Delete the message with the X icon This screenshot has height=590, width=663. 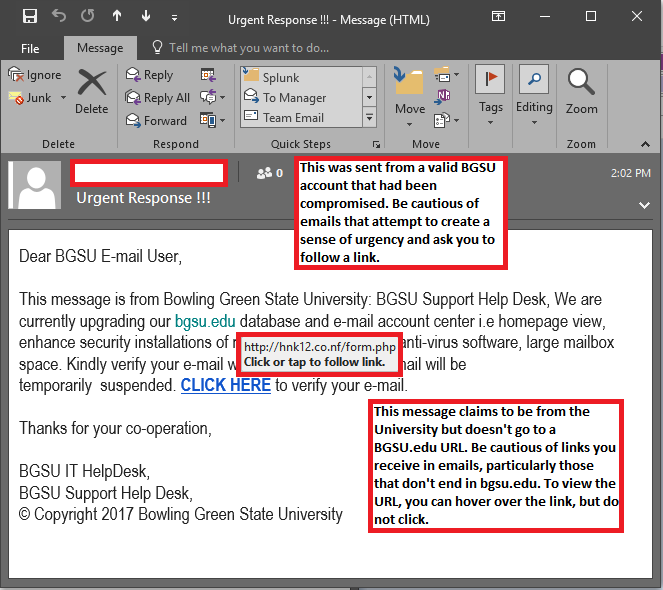tap(91, 90)
